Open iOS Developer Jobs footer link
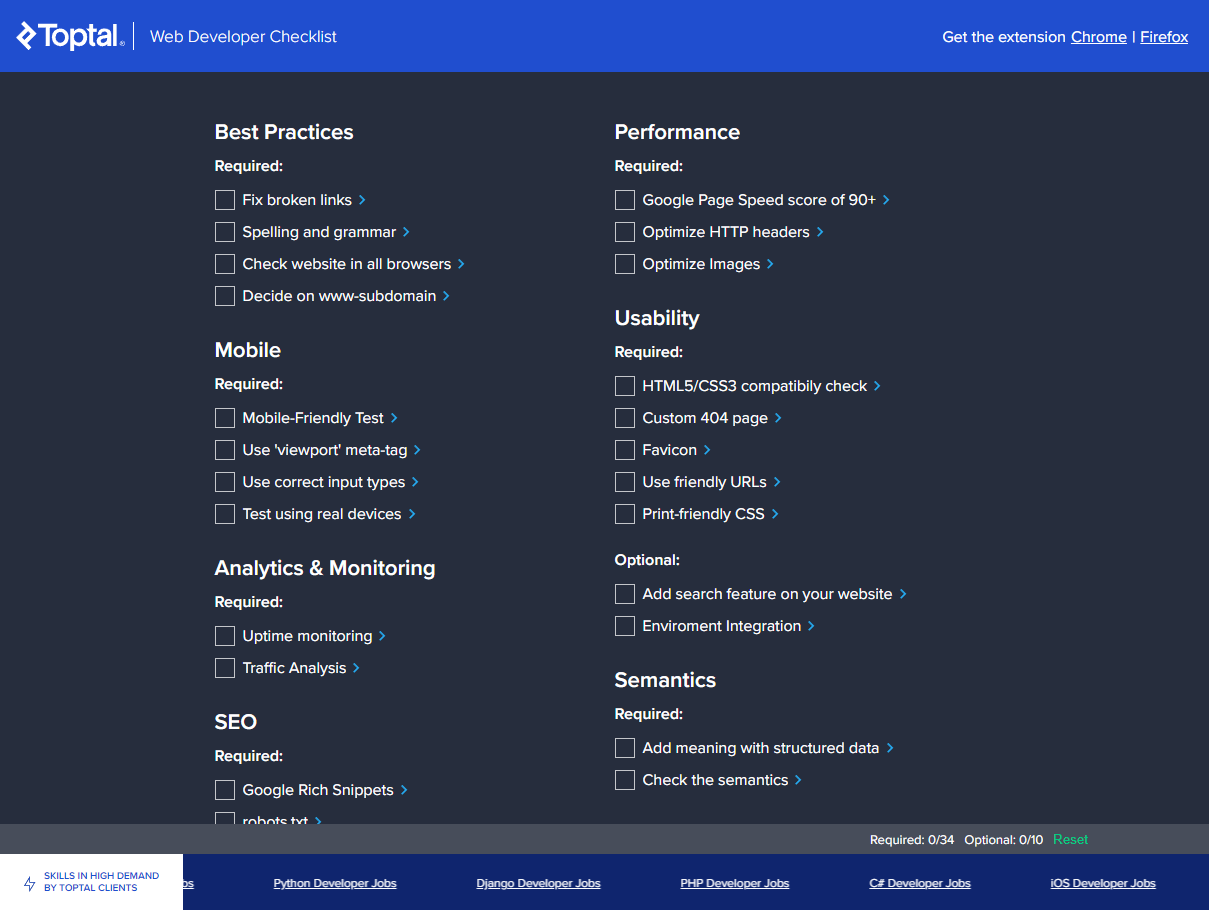This screenshot has height=910, width=1209. pyautogui.click(x=1102, y=883)
